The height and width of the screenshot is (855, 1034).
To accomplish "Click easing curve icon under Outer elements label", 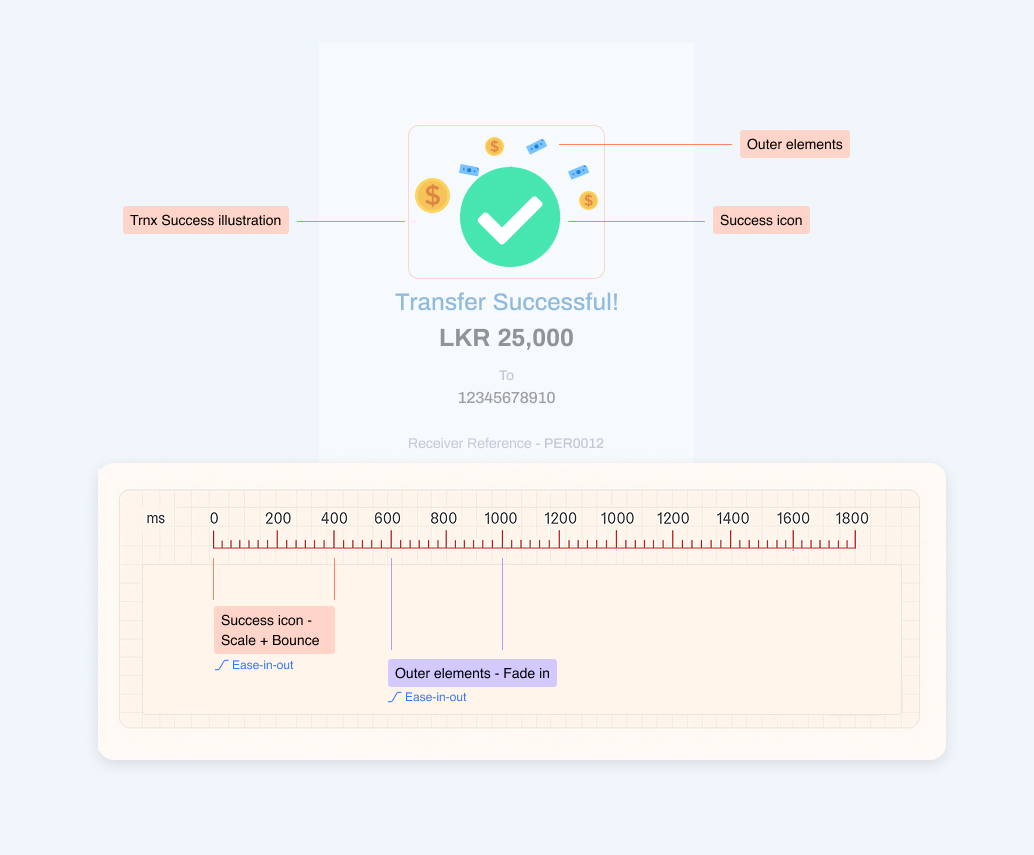I will point(394,697).
